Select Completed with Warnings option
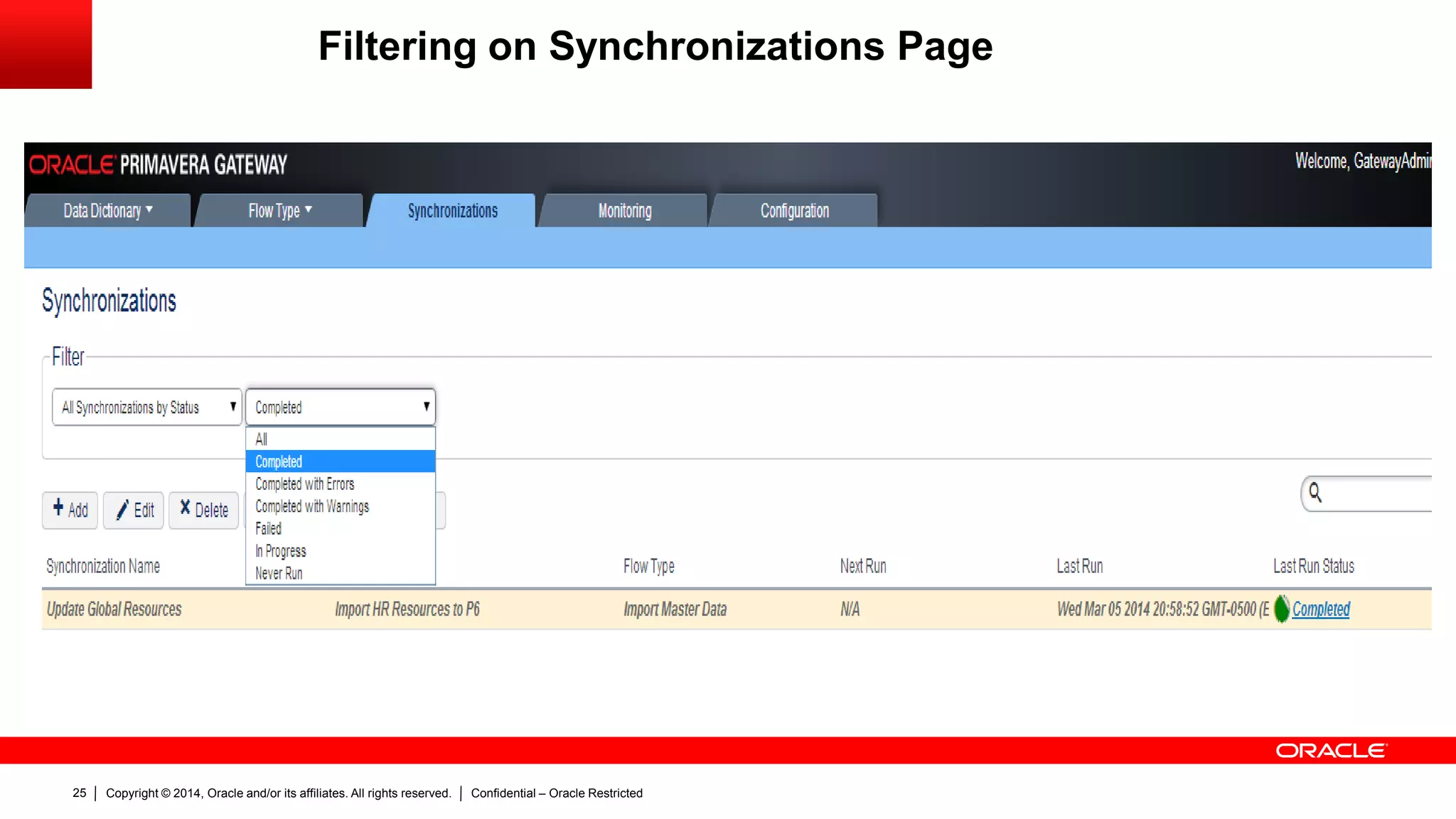Image resolution: width=1456 pixels, height=819 pixels. 341,506
